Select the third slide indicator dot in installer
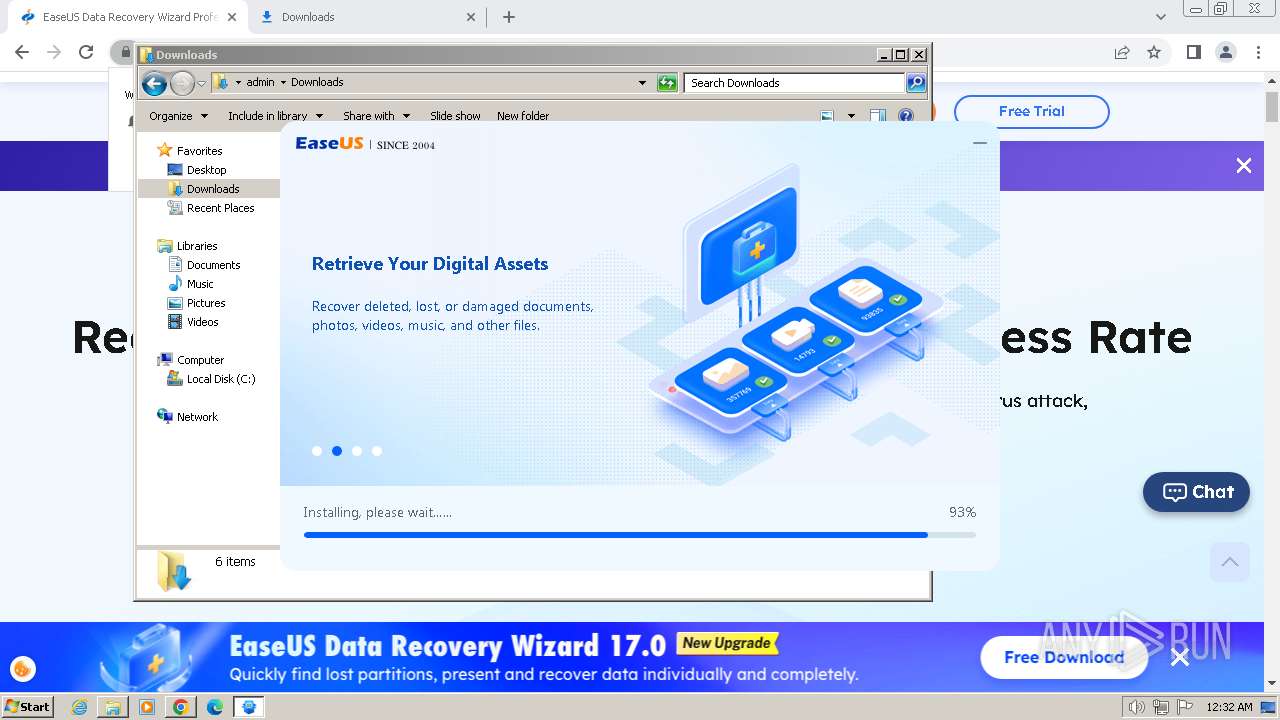 tap(357, 451)
